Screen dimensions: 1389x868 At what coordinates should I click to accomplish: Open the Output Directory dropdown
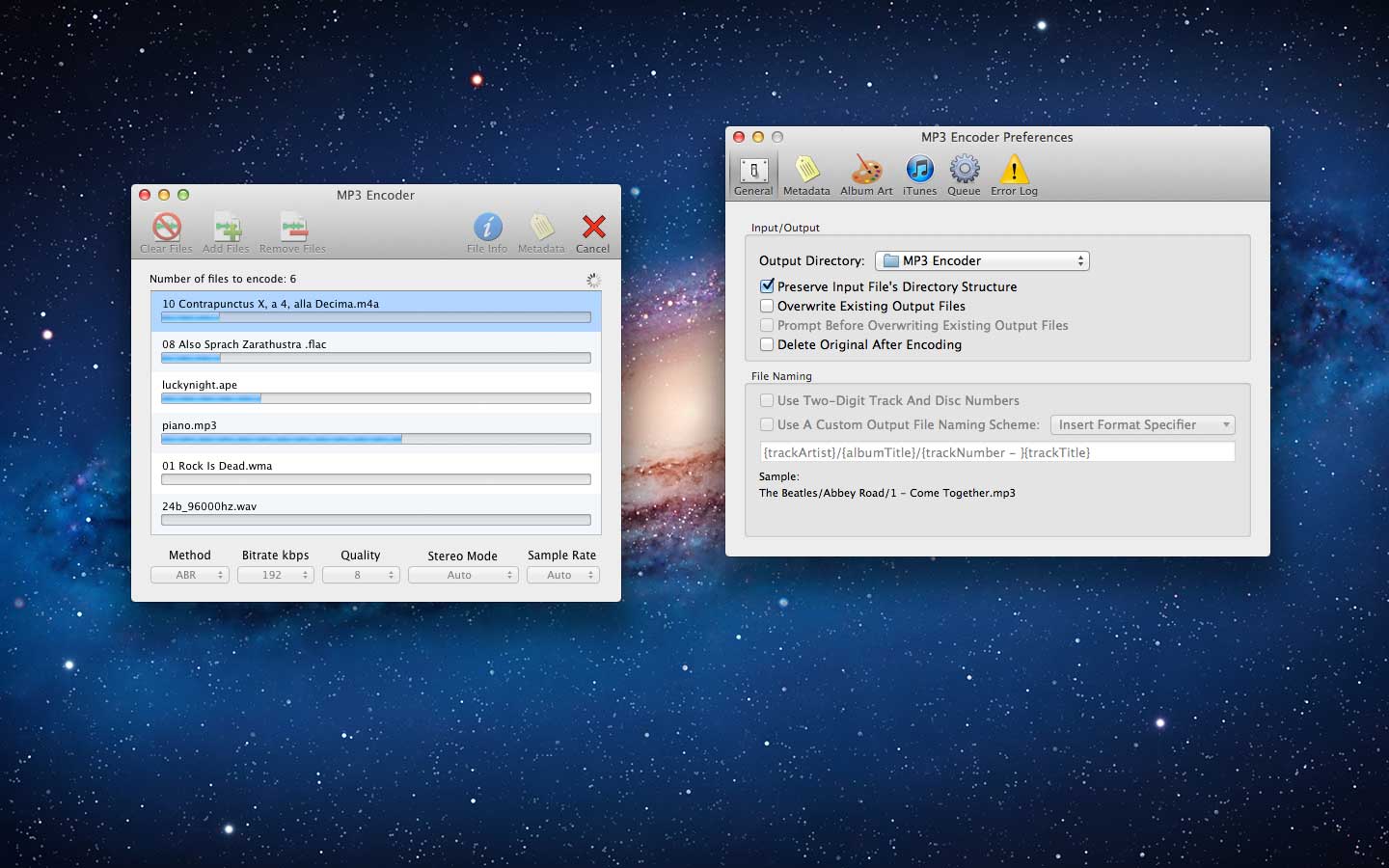[x=982, y=260]
